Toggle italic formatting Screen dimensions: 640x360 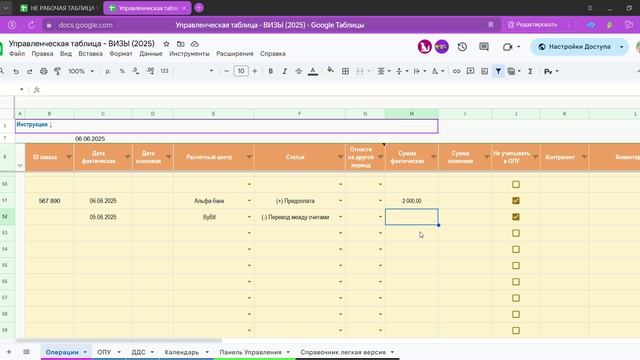[284, 71]
